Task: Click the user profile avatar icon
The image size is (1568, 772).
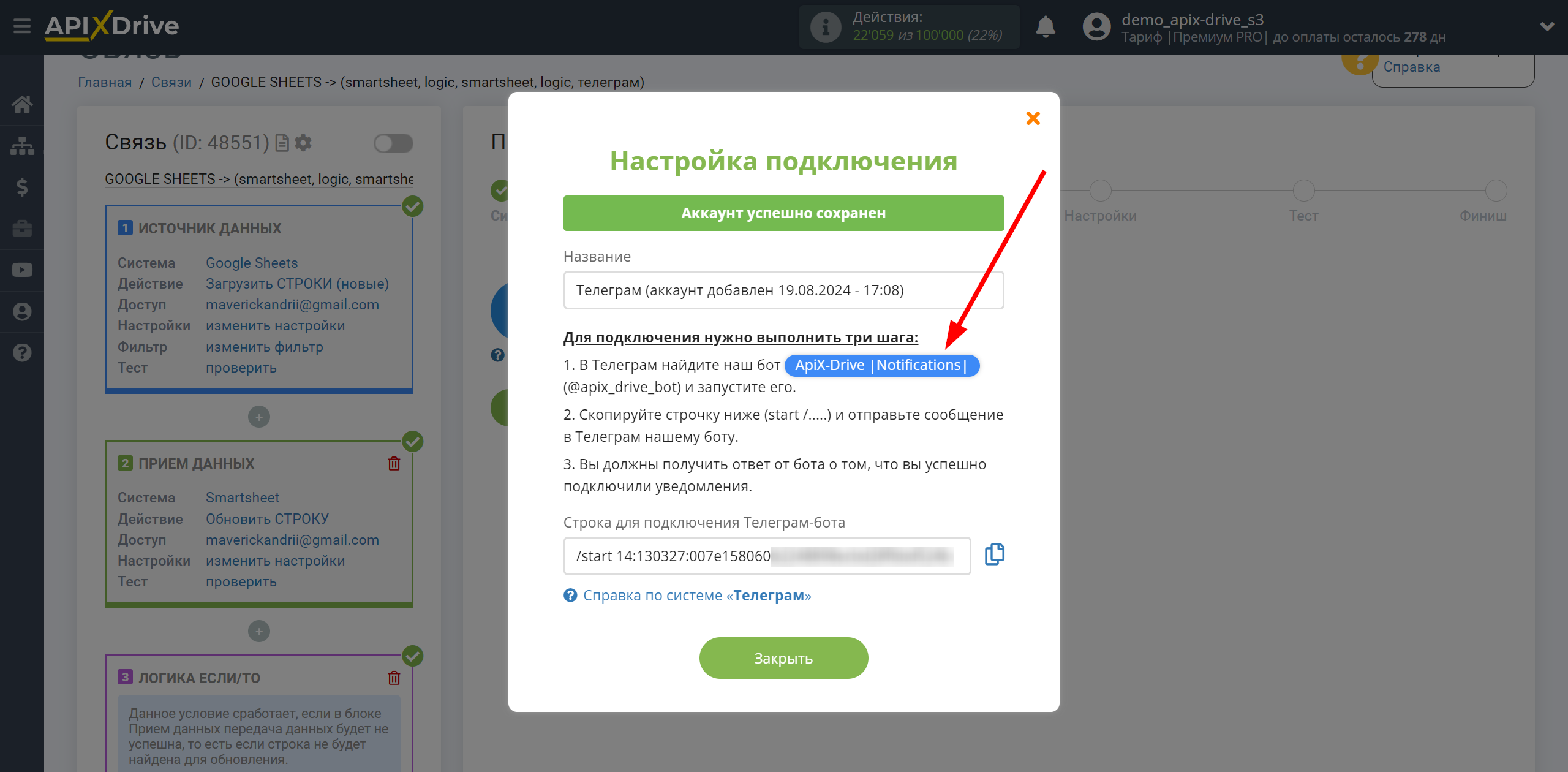Action: coord(1096,27)
